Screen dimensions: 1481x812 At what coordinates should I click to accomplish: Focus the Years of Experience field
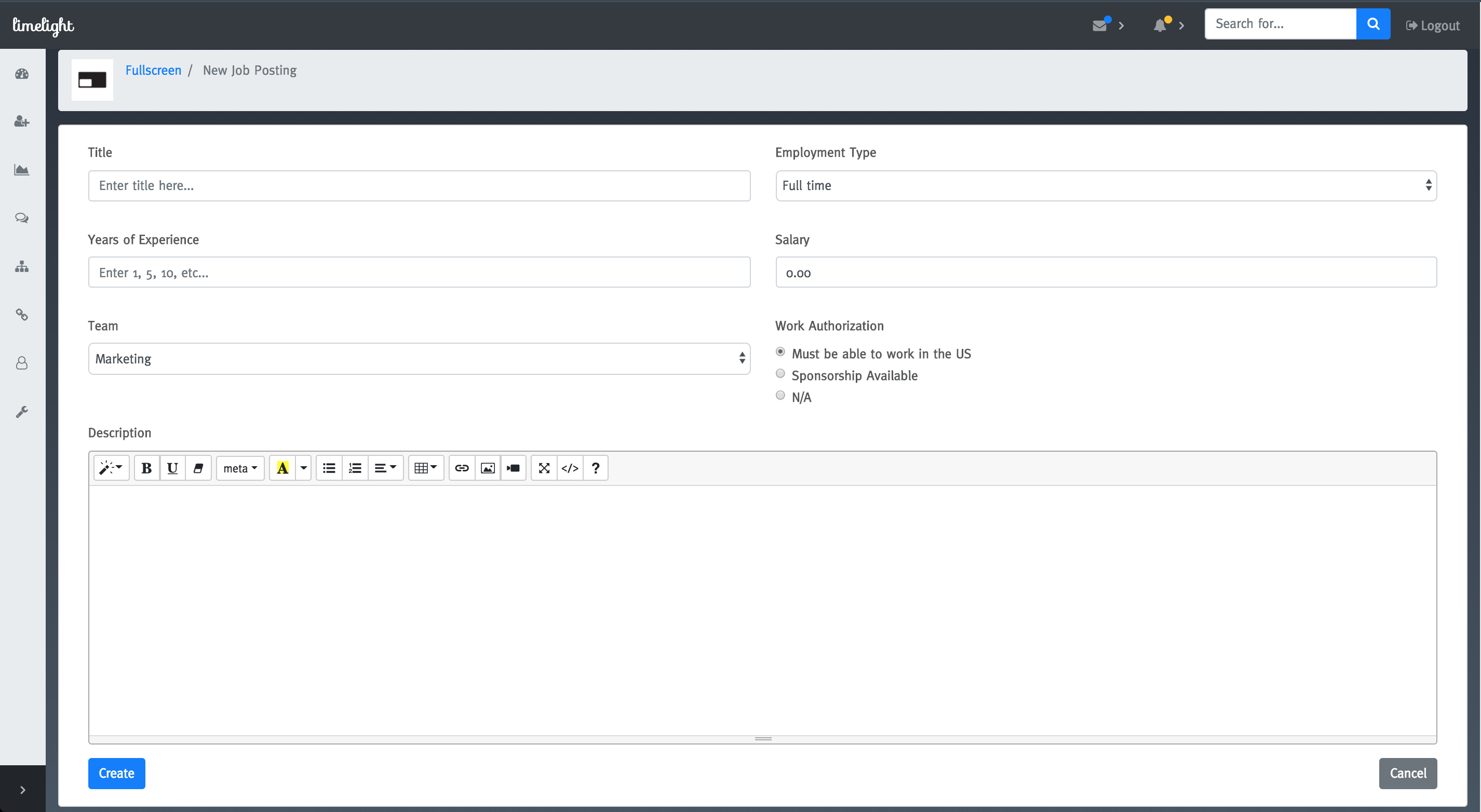point(419,273)
